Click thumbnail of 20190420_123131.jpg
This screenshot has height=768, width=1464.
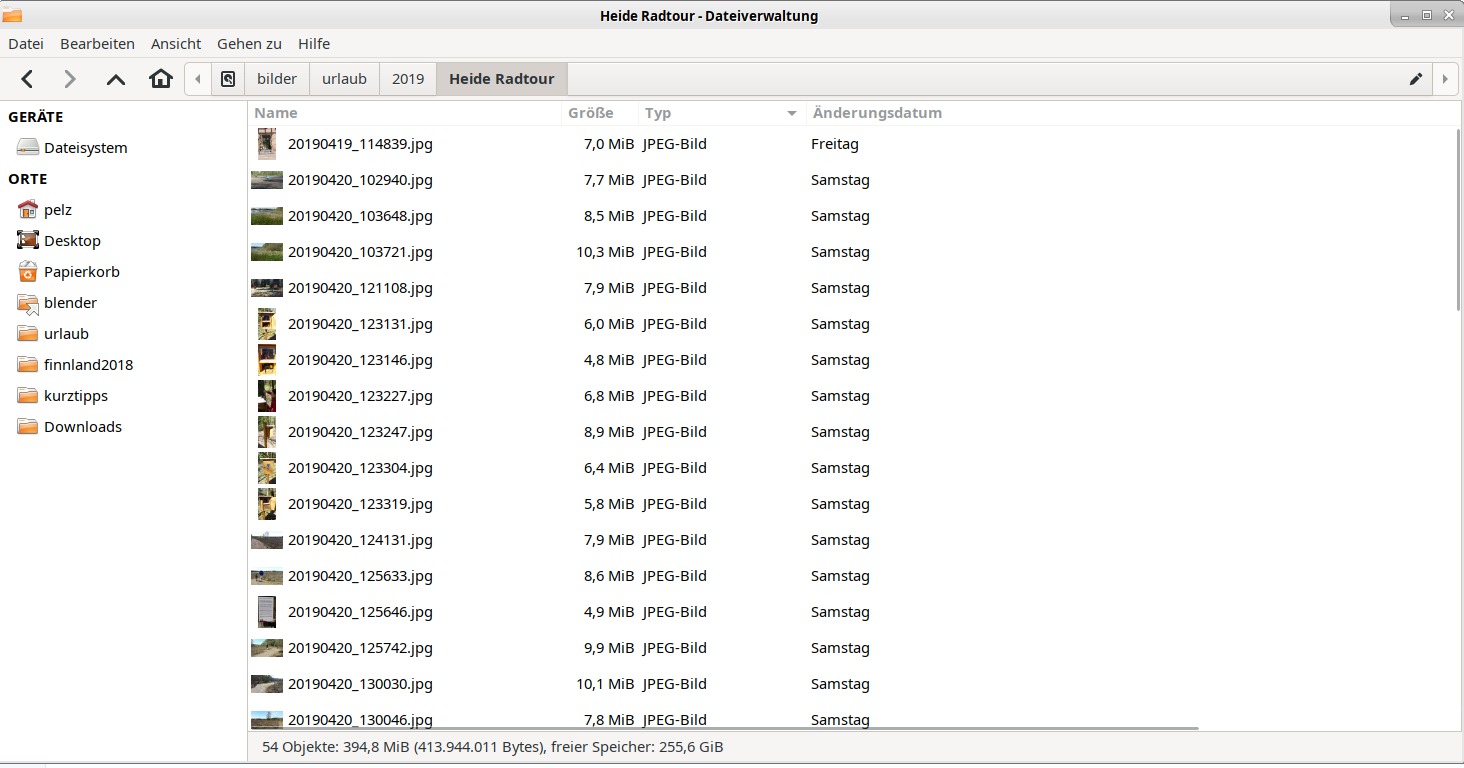(x=267, y=324)
